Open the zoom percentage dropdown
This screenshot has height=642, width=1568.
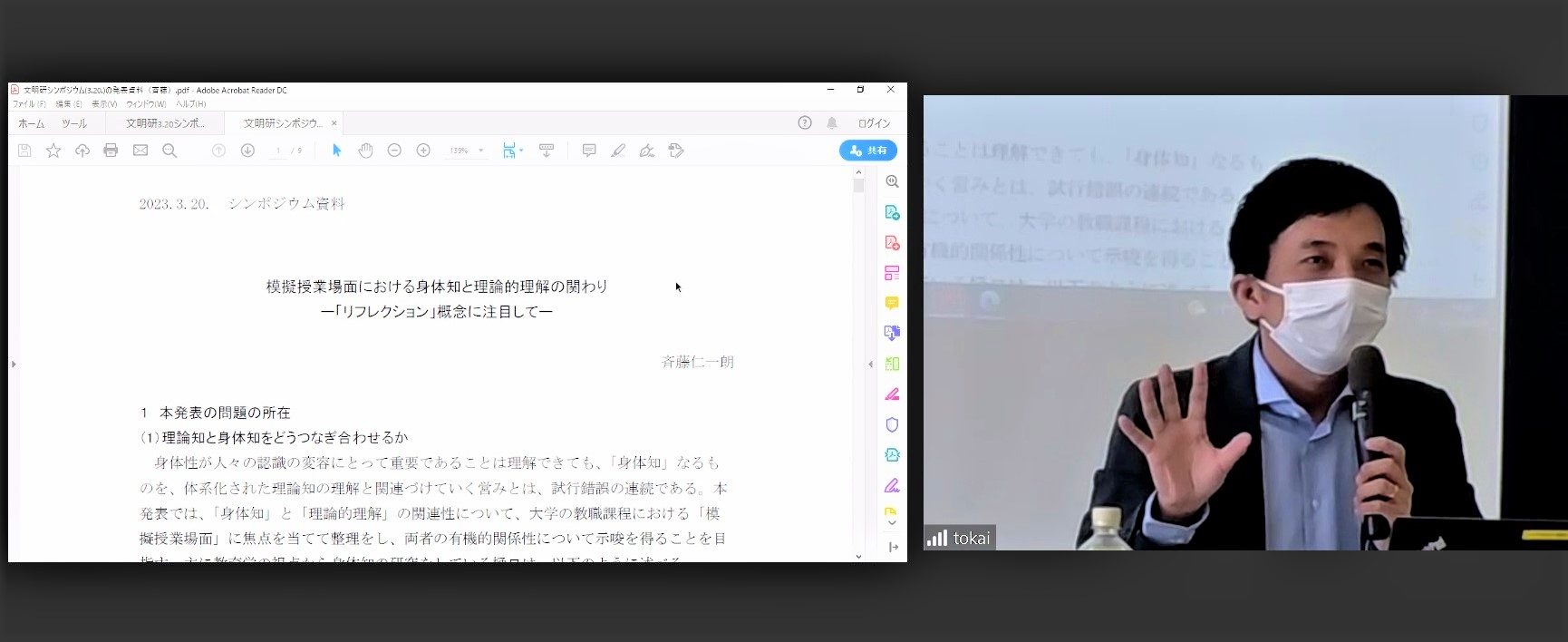click(480, 151)
